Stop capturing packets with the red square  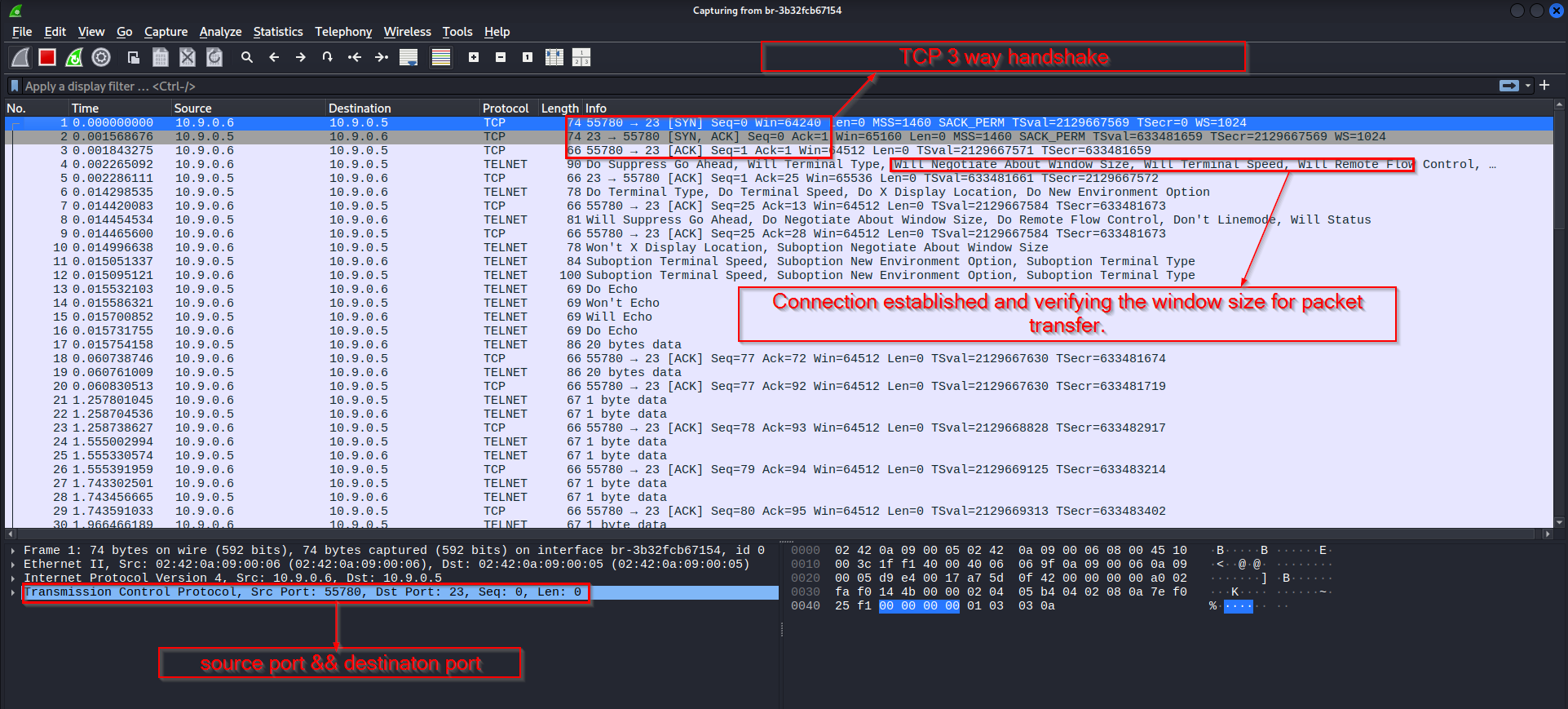[x=47, y=57]
